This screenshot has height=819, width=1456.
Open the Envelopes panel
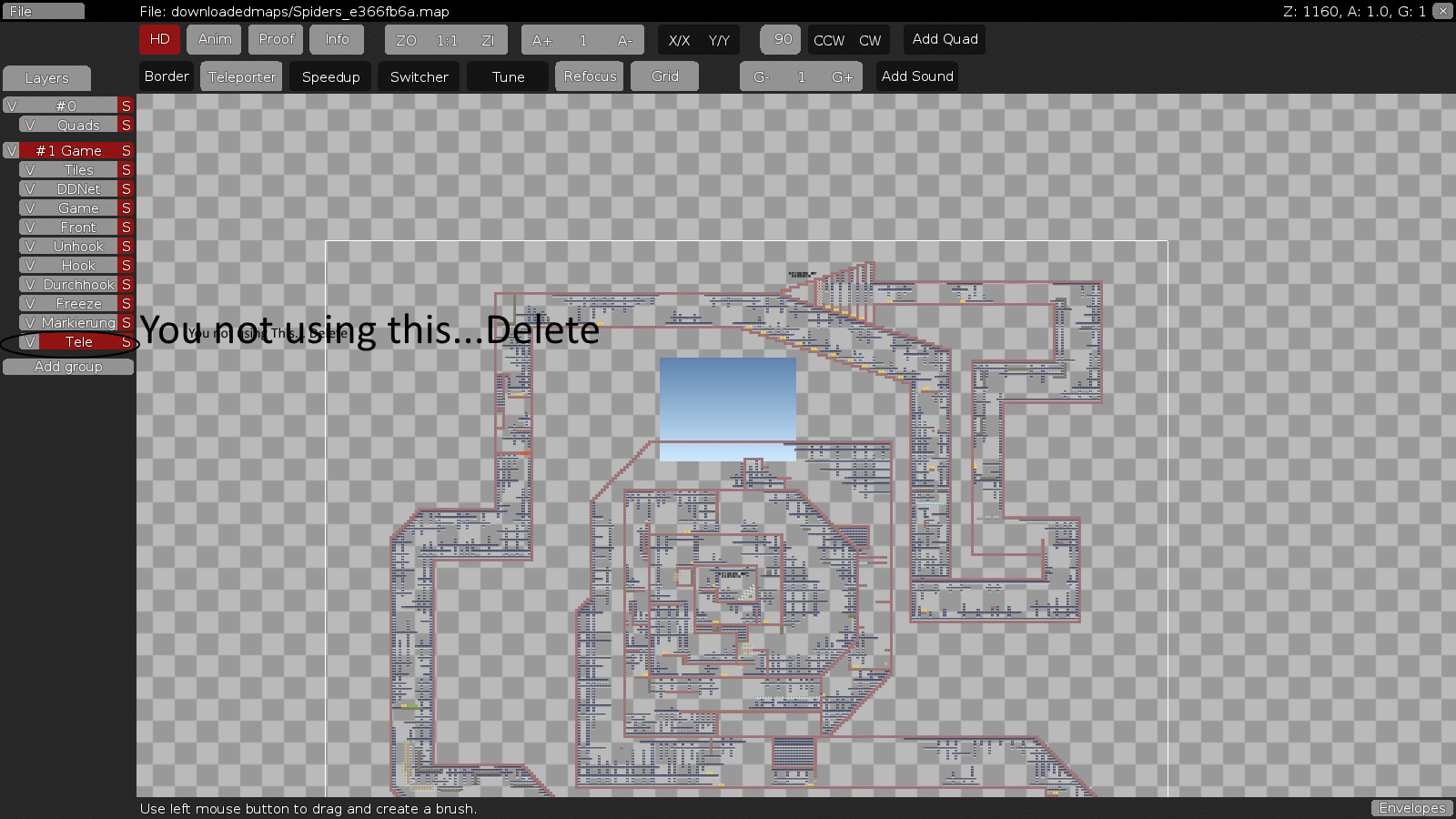pos(1411,808)
